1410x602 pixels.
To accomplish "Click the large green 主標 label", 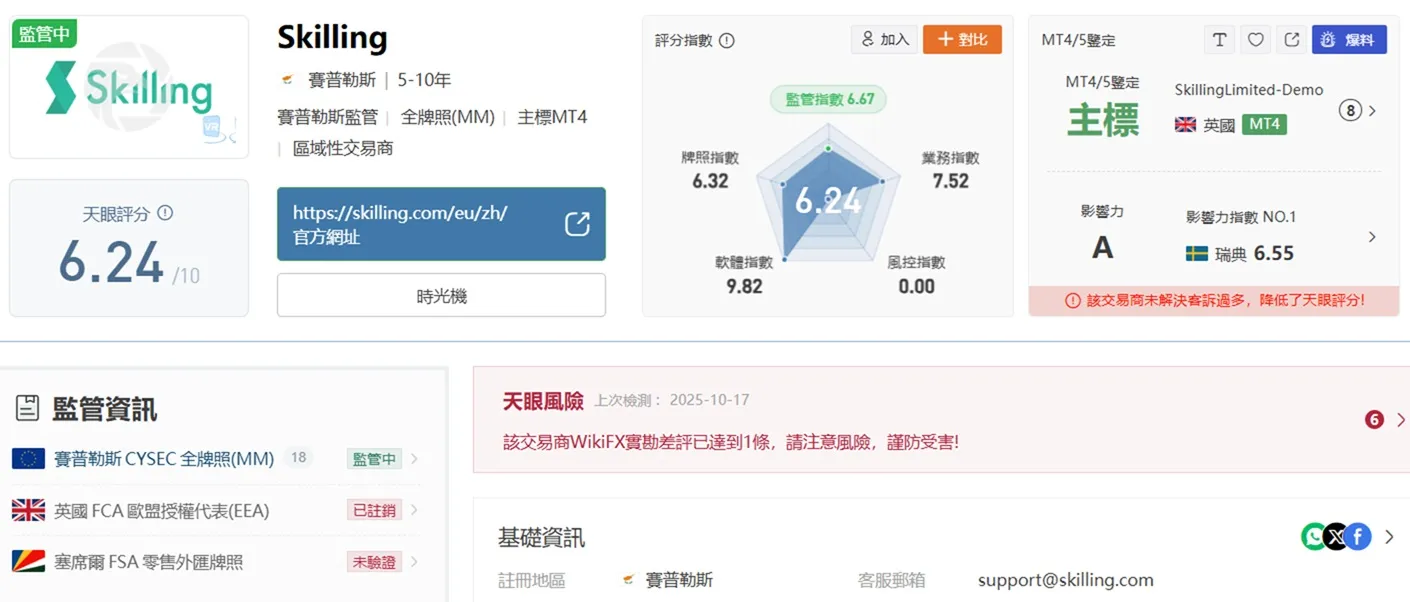I will (x=1103, y=120).
